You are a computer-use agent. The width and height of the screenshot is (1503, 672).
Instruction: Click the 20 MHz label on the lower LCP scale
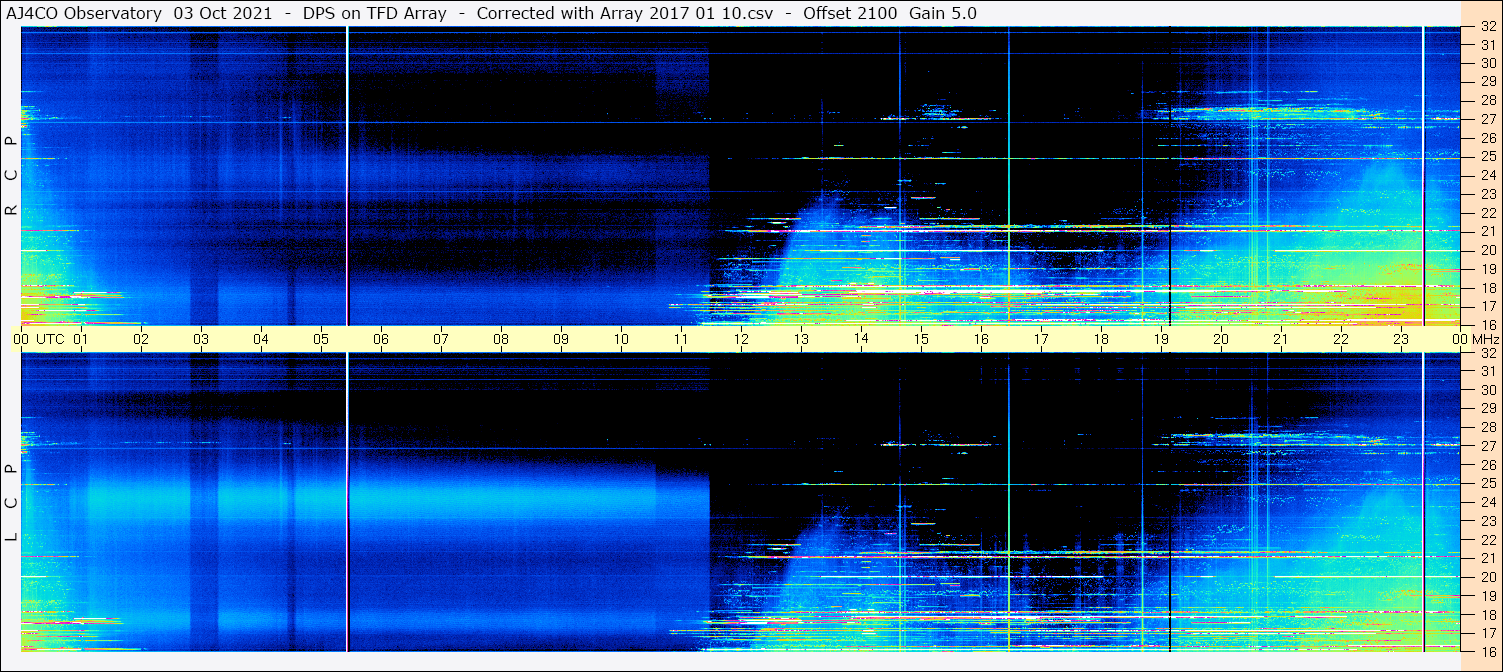(x=1487, y=577)
